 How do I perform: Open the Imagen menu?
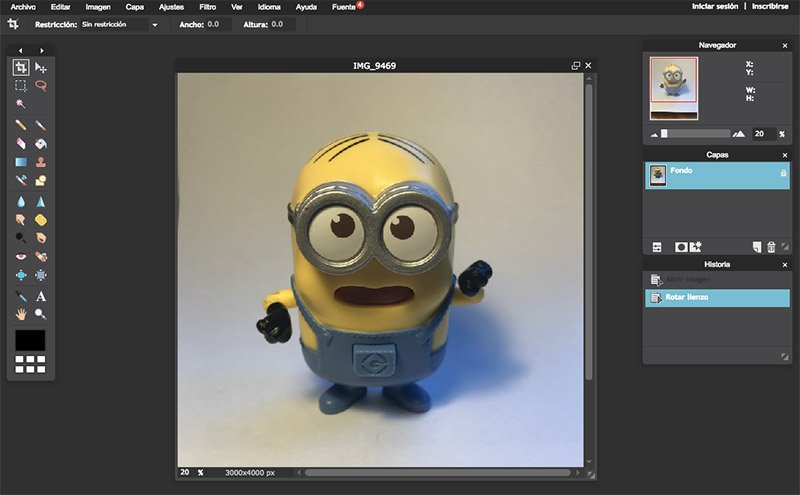click(x=98, y=7)
